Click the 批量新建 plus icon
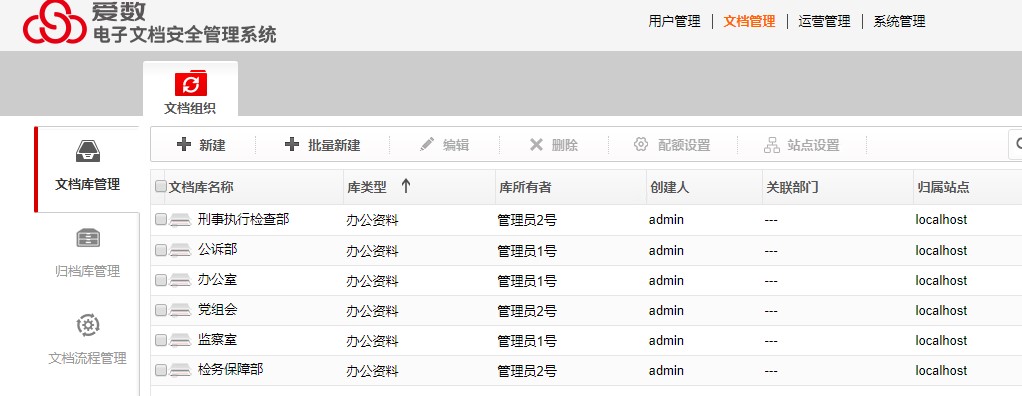Screen dimensions: 1022x396 [x=292, y=145]
